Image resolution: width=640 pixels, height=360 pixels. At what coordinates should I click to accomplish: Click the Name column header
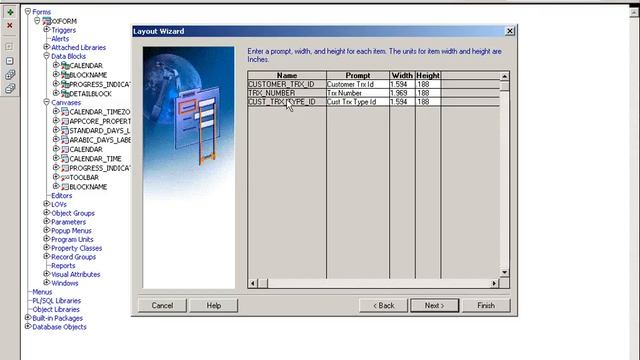[x=287, y=76]
